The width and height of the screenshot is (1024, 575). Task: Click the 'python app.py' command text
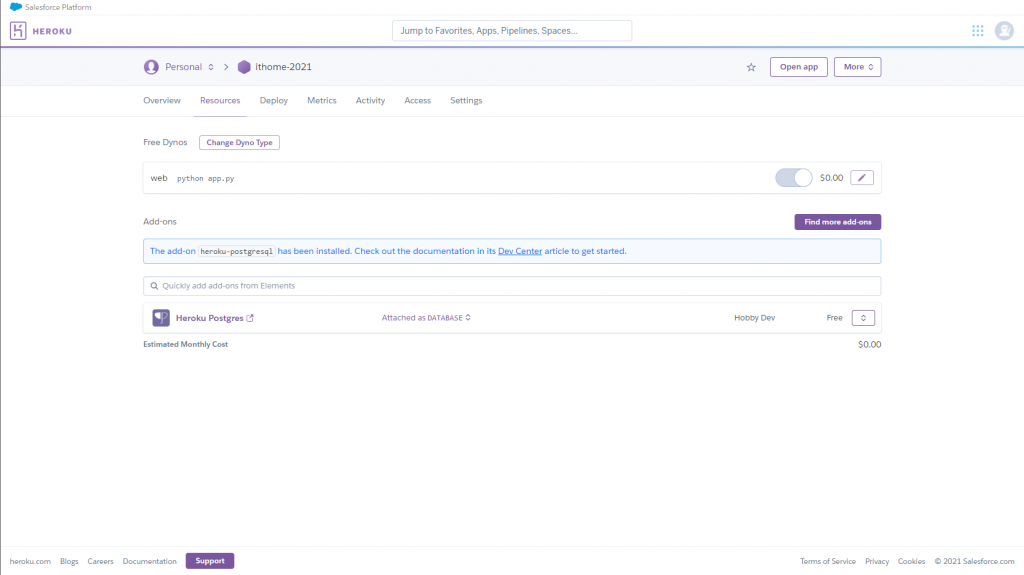pyautogui.click(x=206, y=178)
